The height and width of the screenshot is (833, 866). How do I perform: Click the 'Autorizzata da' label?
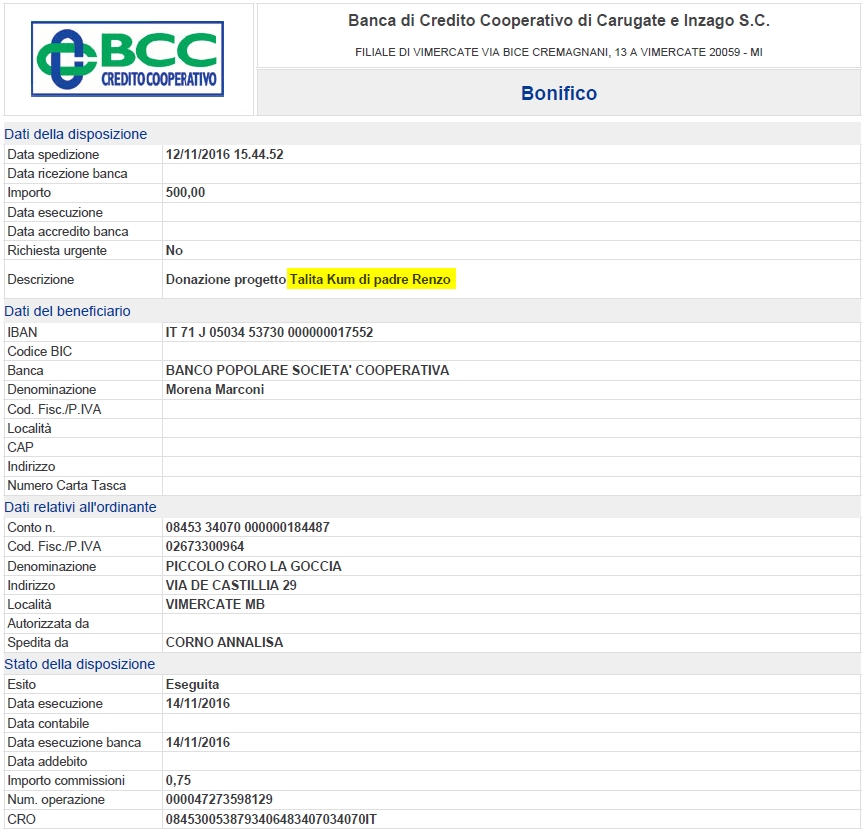click(48, 624)
